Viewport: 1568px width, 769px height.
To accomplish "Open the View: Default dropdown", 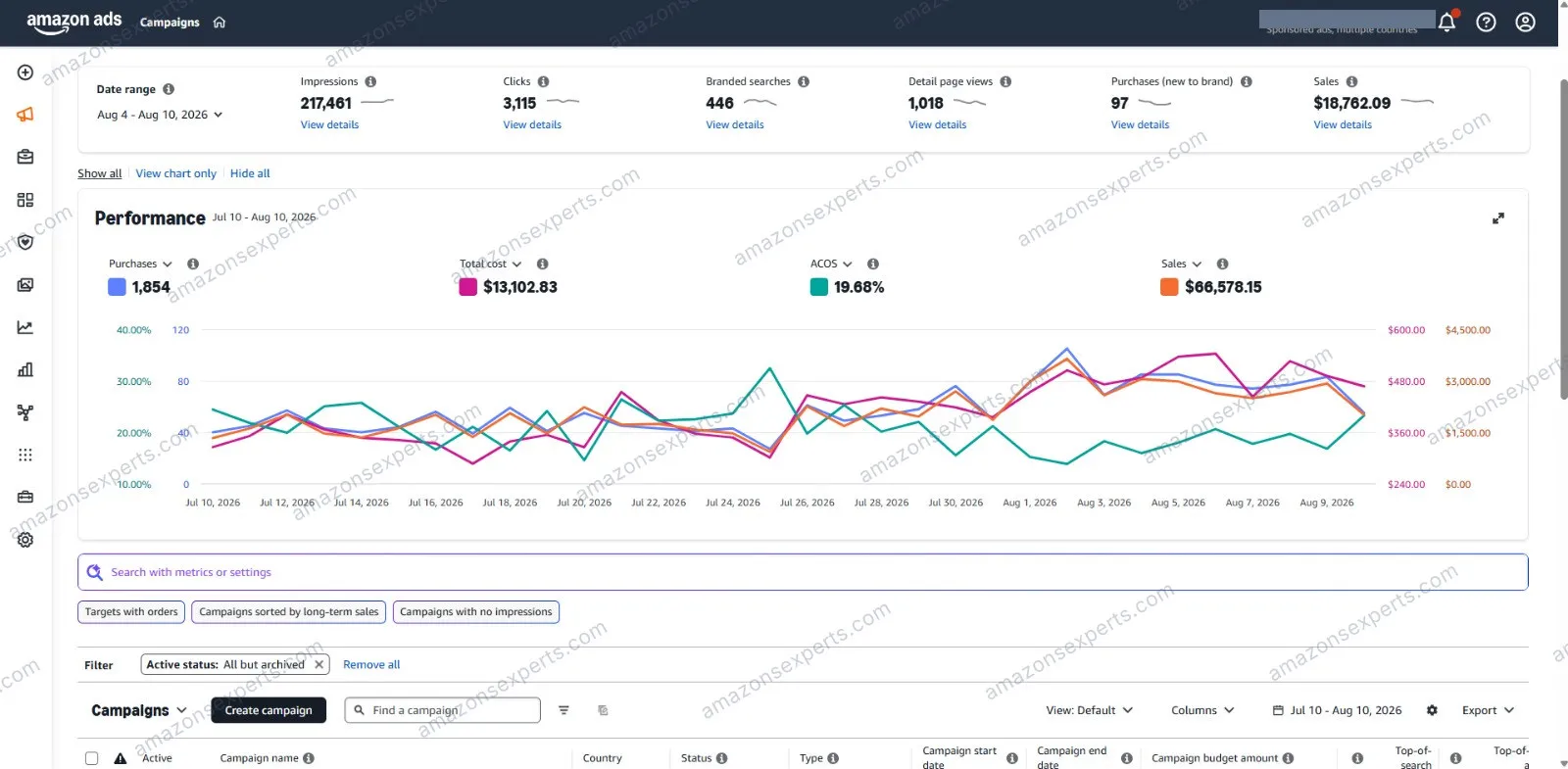I will 1089,710.
